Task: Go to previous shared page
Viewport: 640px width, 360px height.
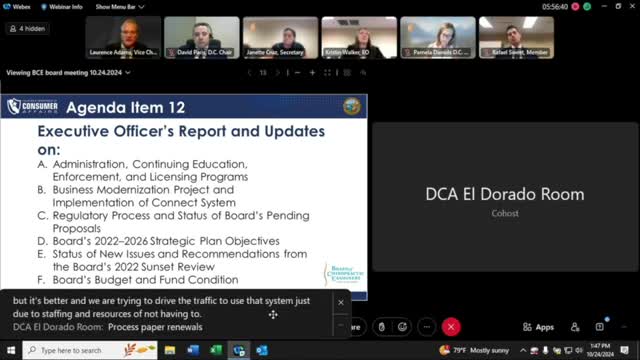Action: tap(249, 73)
